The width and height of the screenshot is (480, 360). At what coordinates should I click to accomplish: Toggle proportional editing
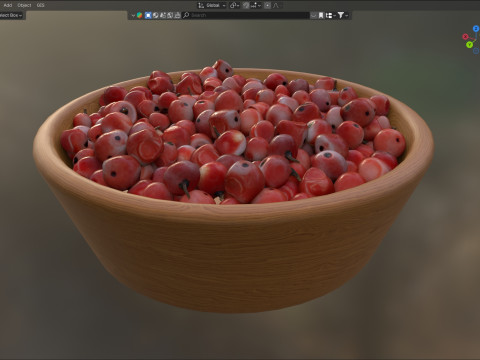tap(267, 5)
